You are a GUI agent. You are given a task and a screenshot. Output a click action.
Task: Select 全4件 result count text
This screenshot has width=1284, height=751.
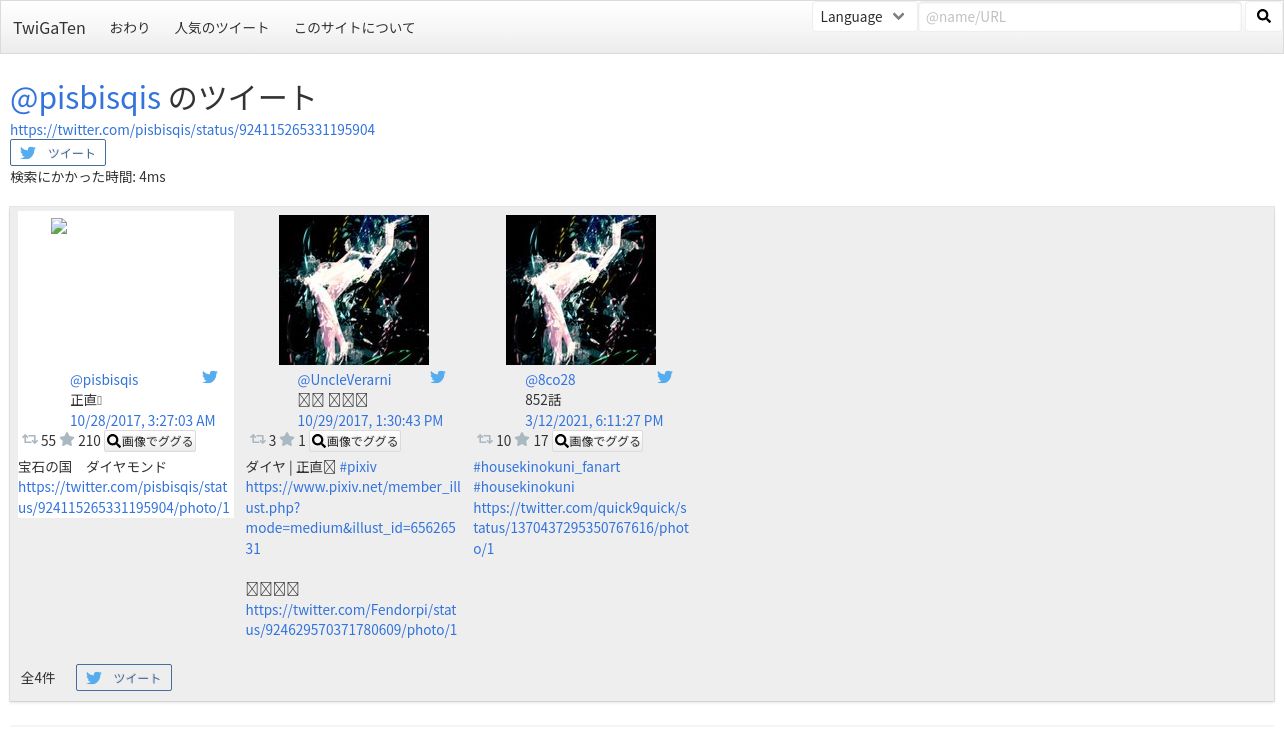pos(38,678)
